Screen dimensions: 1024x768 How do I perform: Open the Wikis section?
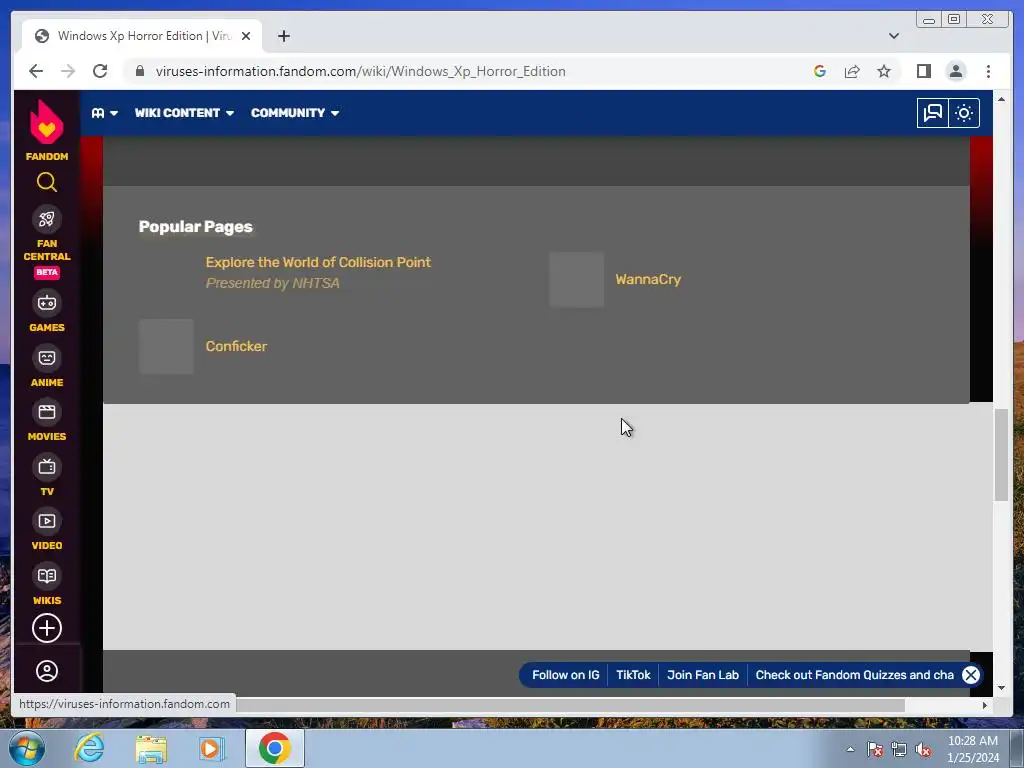point(46,584)
